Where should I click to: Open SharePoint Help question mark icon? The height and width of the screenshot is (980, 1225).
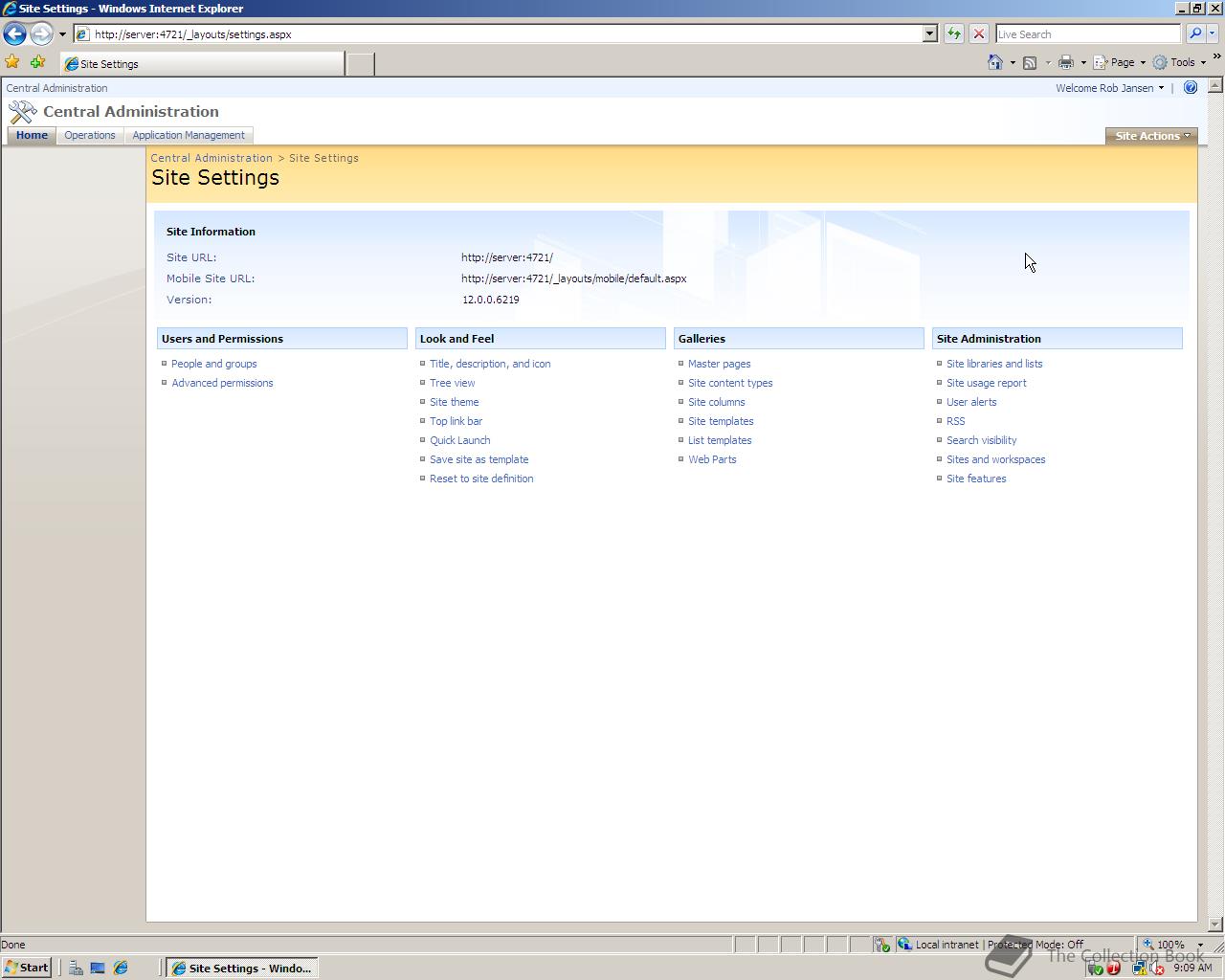pyautogui.click(x=1191, y=87)
